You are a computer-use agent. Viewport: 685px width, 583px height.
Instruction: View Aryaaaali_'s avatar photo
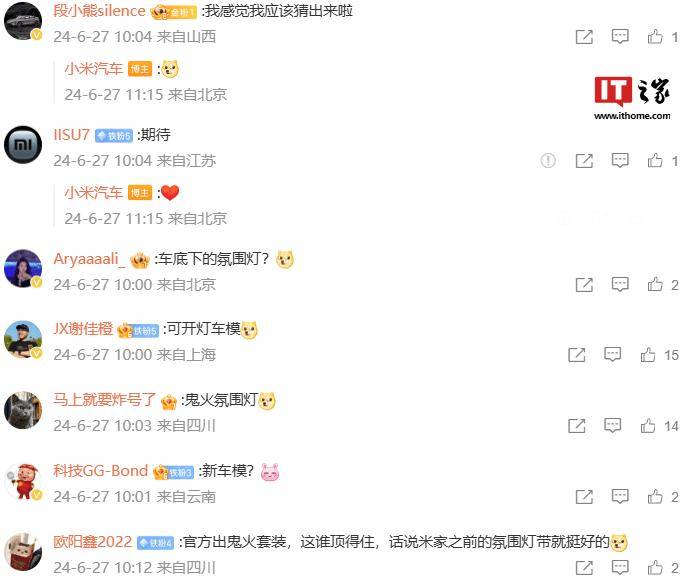(x=23, y=269)
